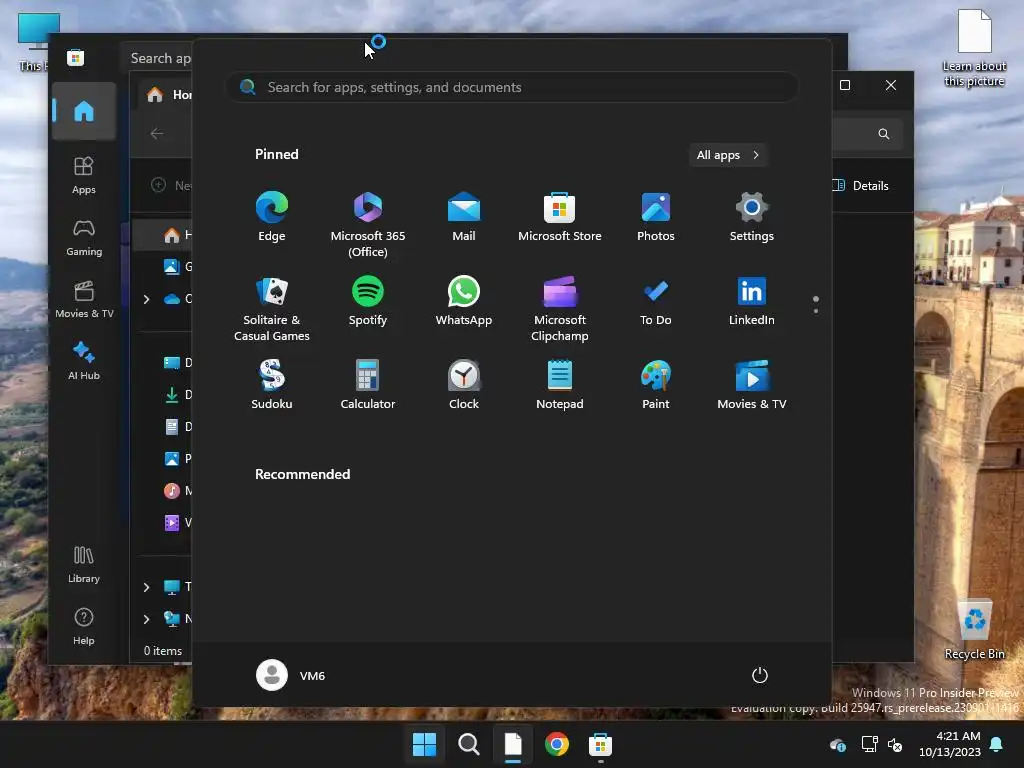Click back arrow in File Explorer
Viewport: 1024px width, 768px height.
click(x=157, y=133)
